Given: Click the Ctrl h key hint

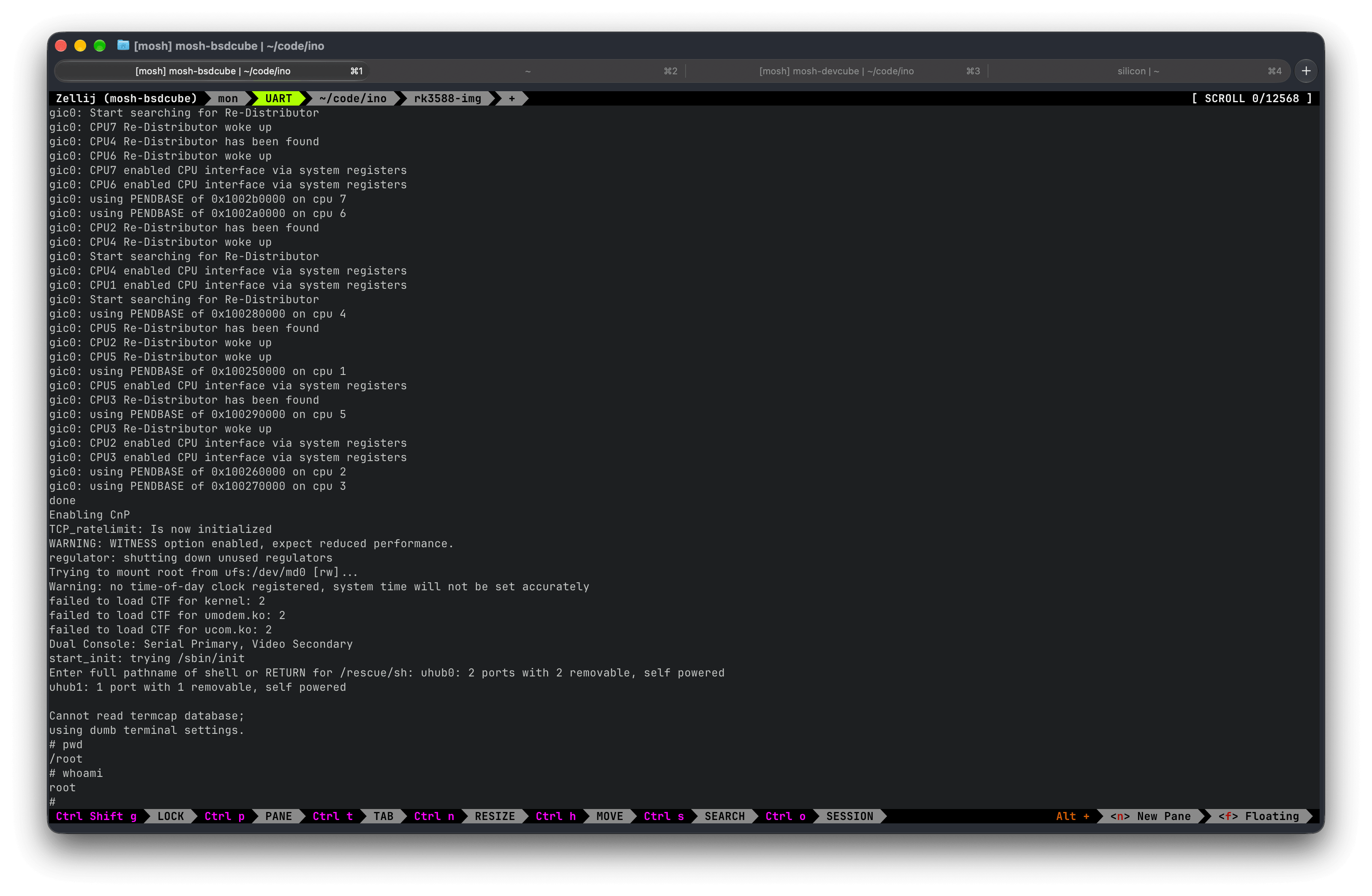Looking at the screenshot, I should pos(556,817).
